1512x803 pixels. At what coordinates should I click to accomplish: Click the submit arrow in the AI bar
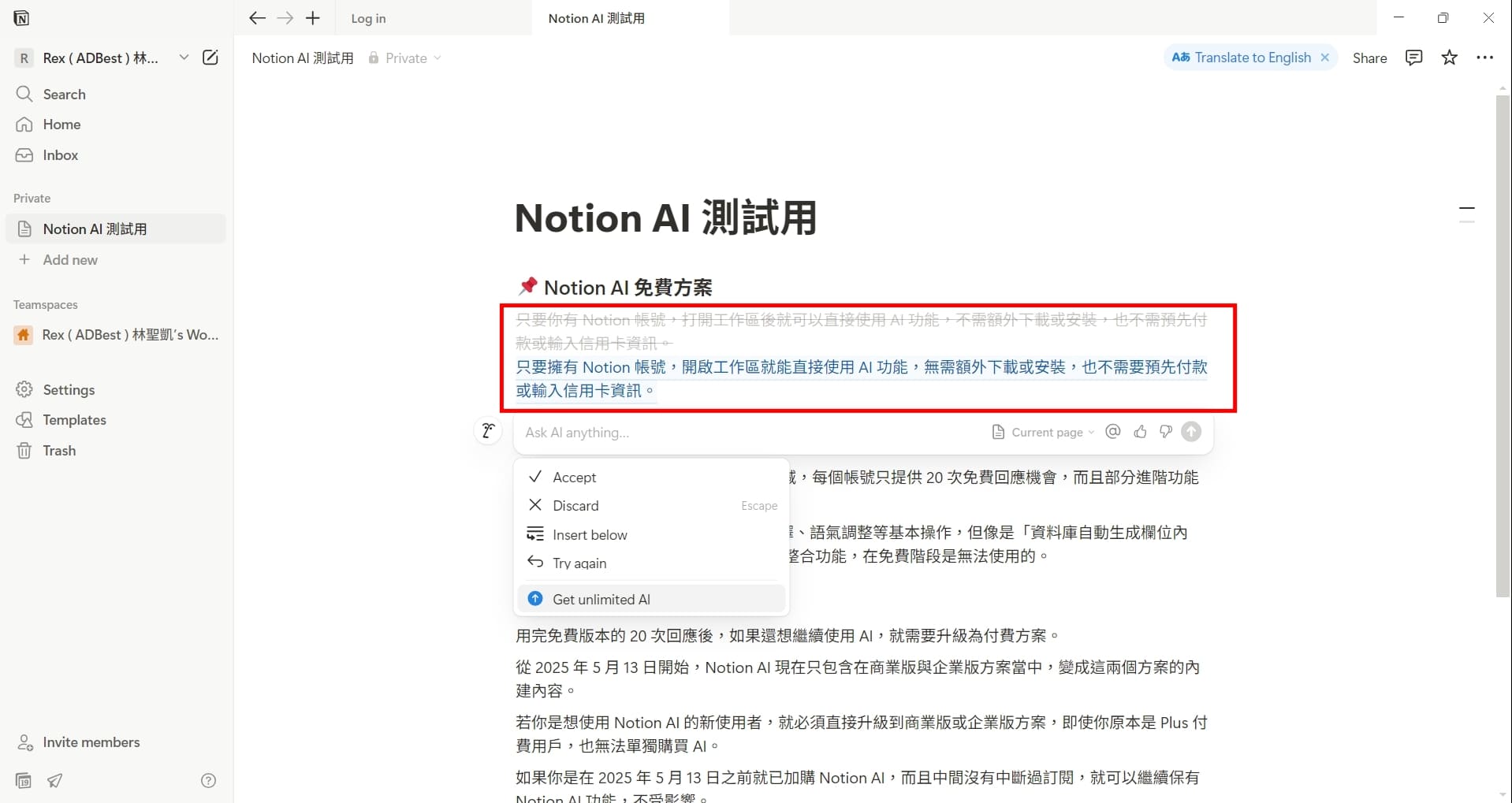tap(1190, 432)
